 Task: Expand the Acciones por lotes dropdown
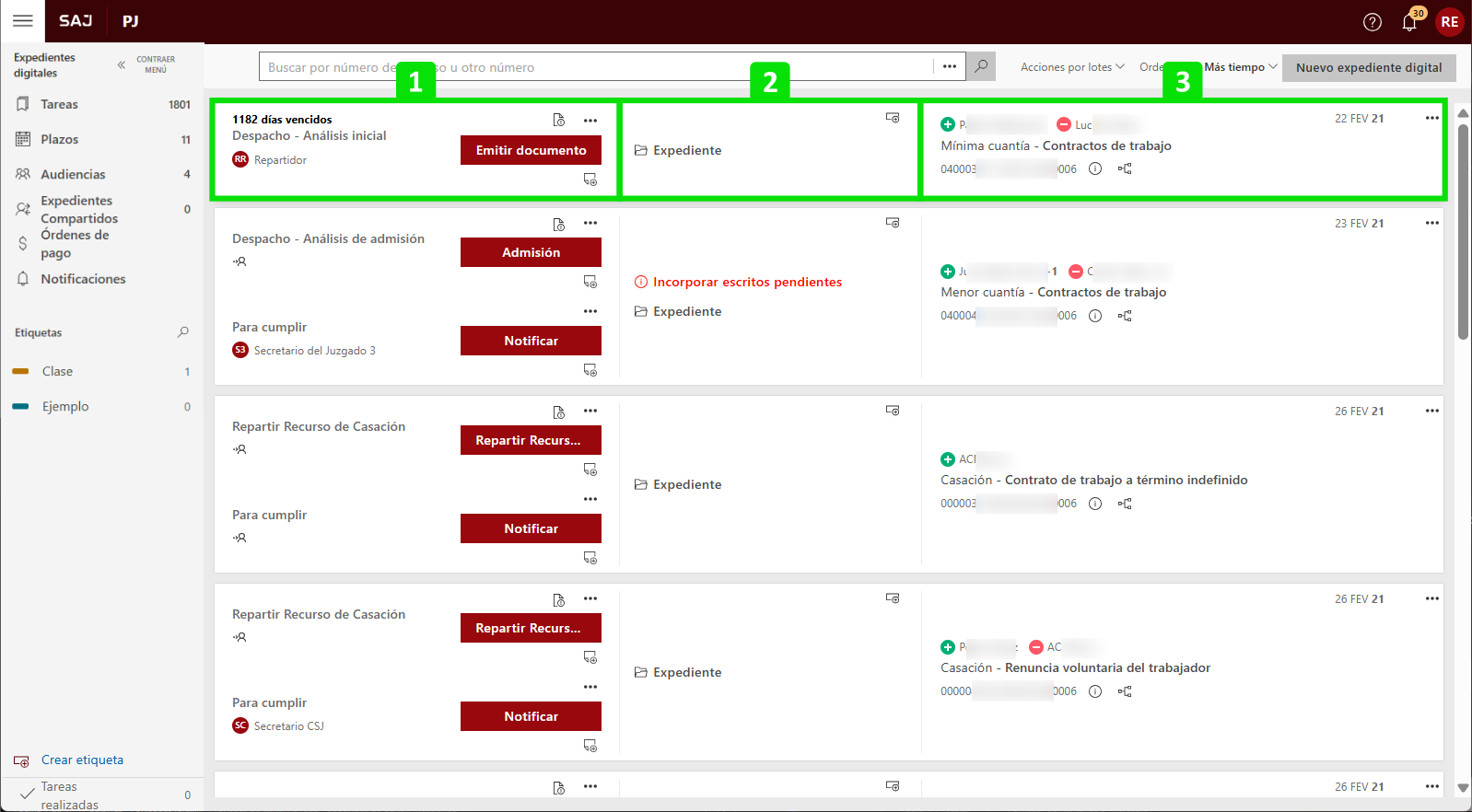[x=1071, y=67]
